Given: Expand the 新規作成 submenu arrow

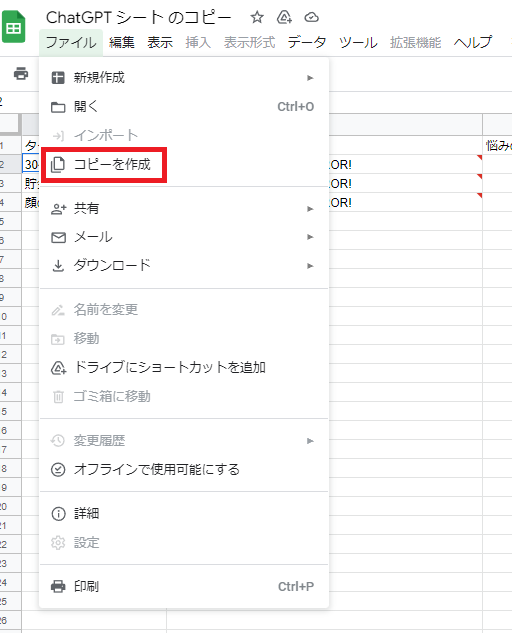Looking at the screenshot, I should click(x=310, y=78).
